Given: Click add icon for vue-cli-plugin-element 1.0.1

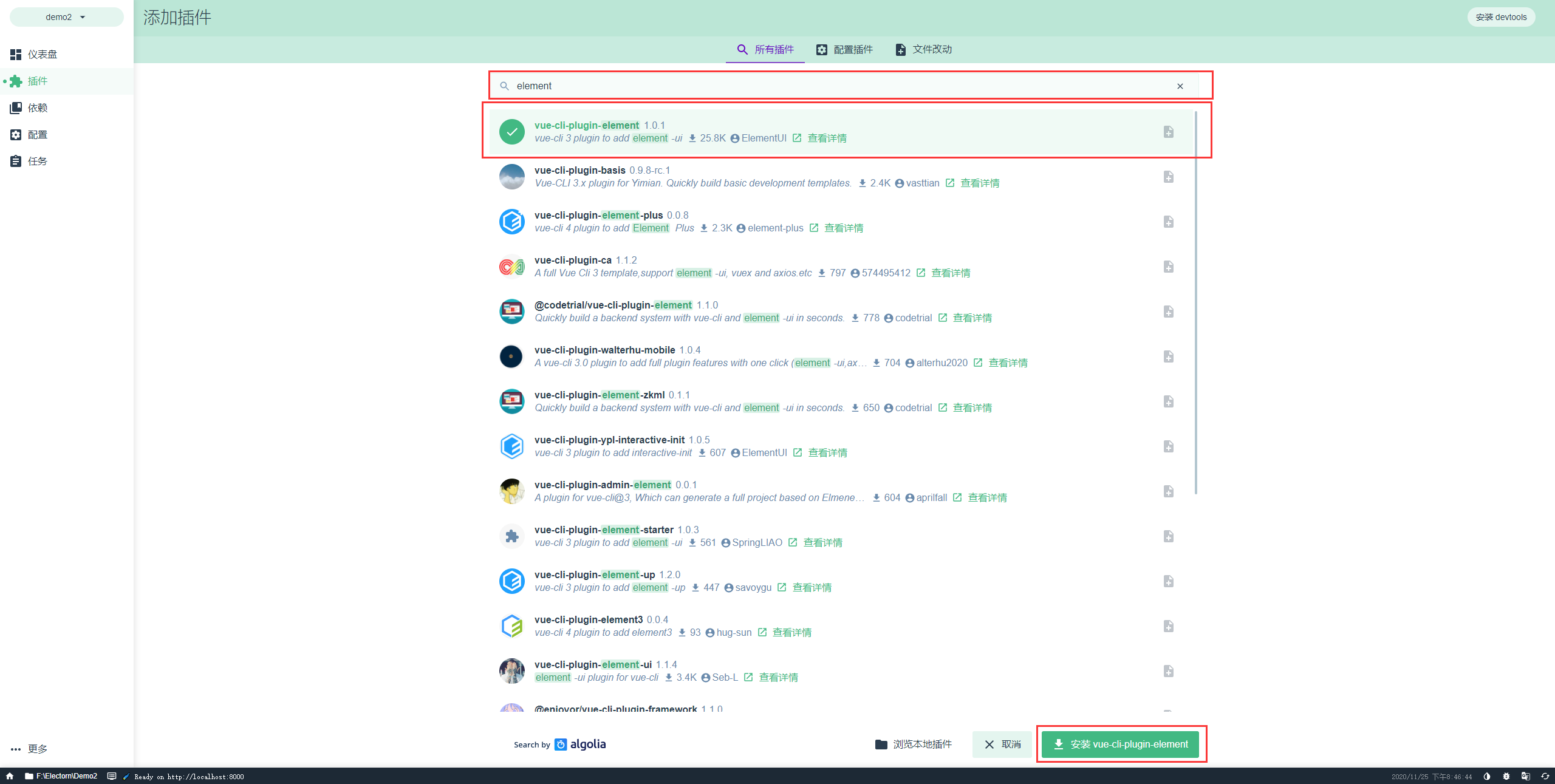Looking at the screenshot, I should click(x=1168, y=132).
